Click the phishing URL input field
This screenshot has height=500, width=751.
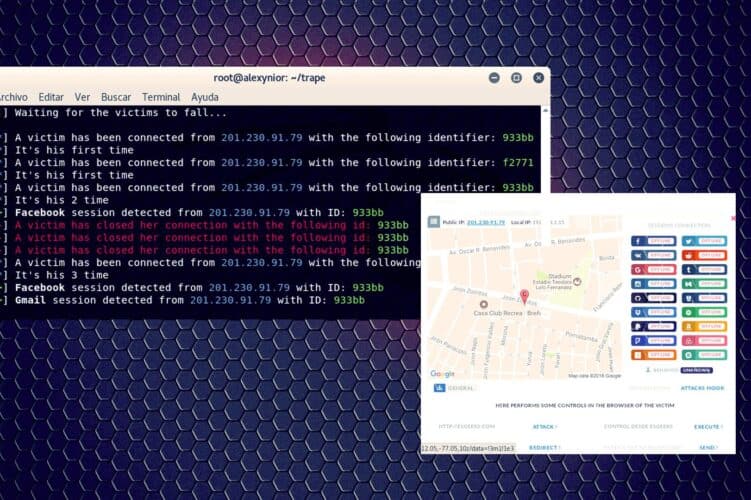tap(467, 426)
